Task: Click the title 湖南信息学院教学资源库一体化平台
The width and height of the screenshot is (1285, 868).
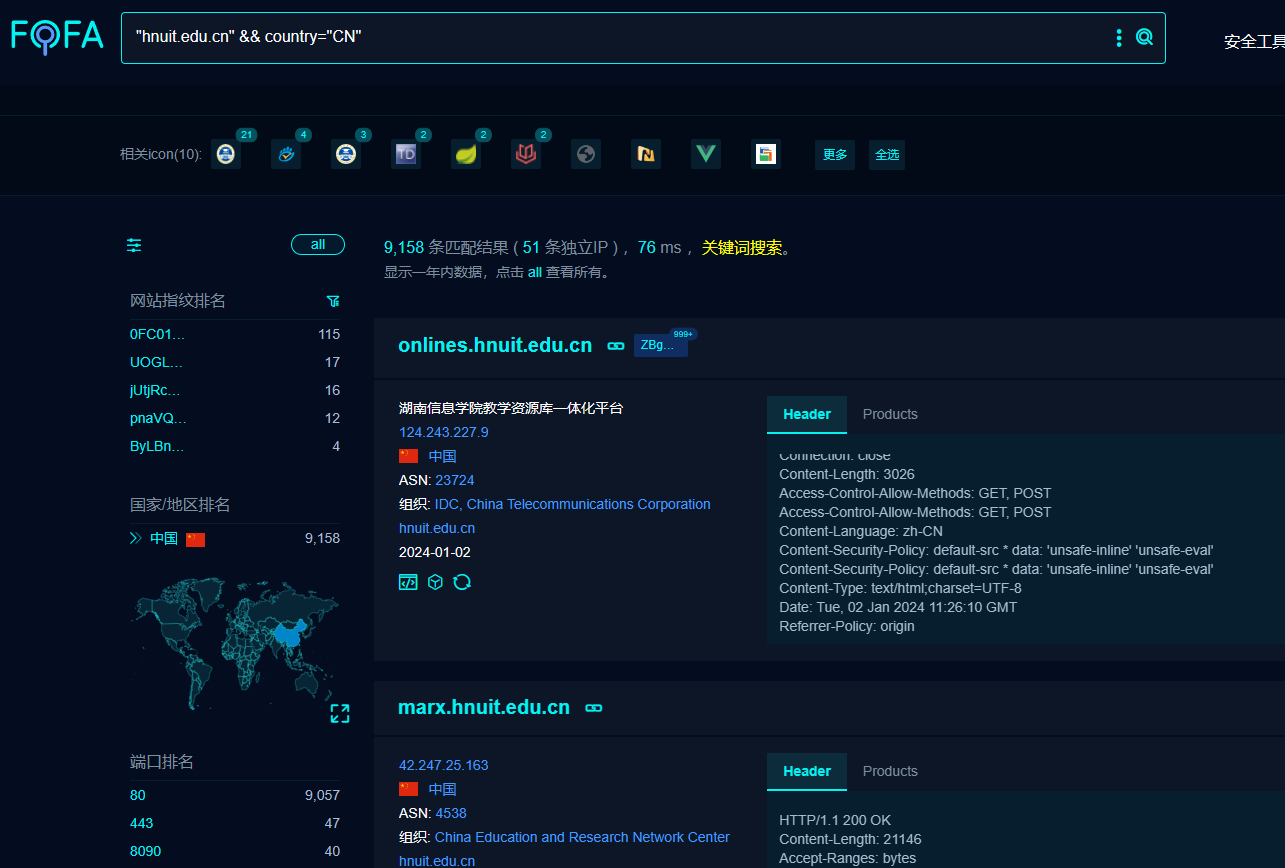Action: (x=511, y=408)
